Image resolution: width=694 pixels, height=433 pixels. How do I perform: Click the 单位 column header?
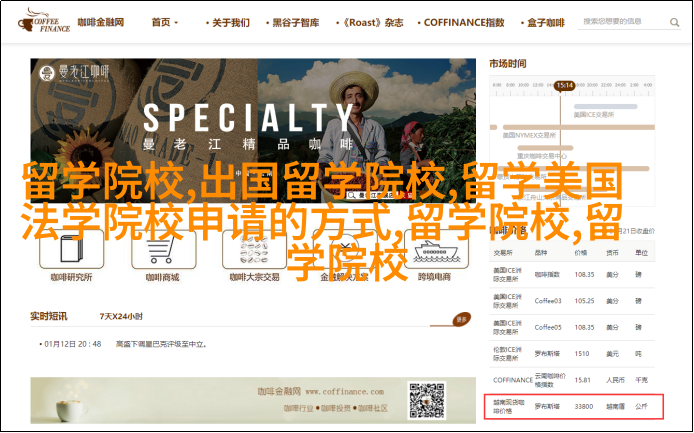[641, 253]
